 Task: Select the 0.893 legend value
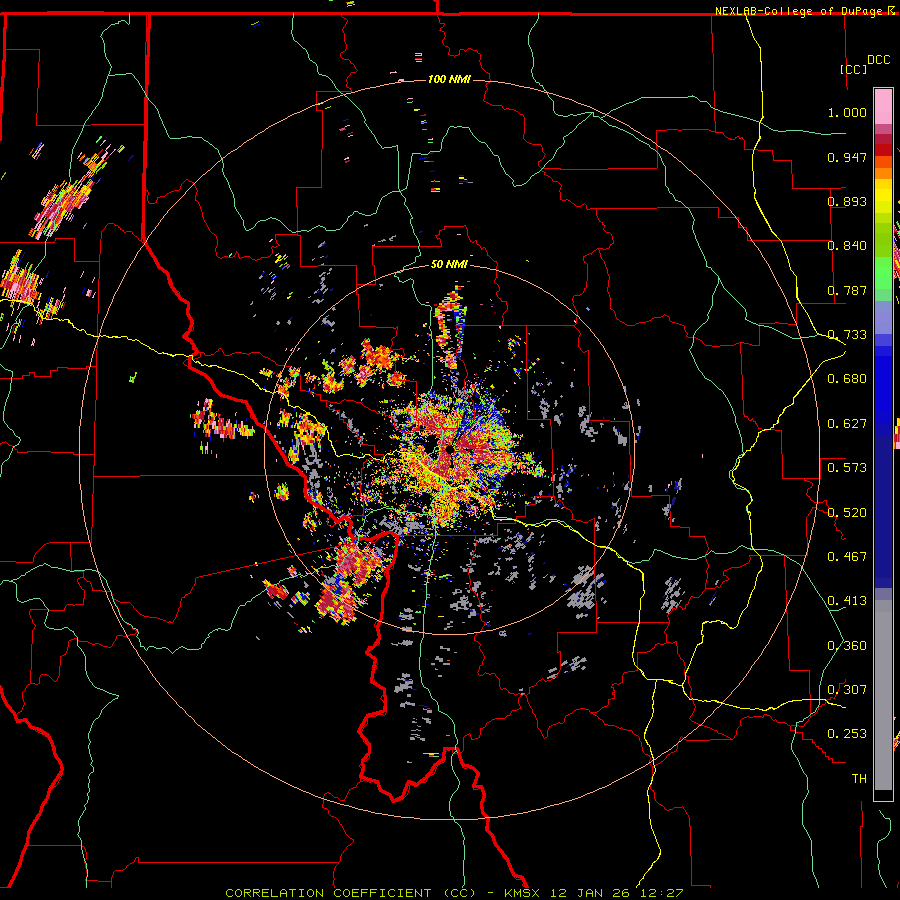click(x=847, y=201)
